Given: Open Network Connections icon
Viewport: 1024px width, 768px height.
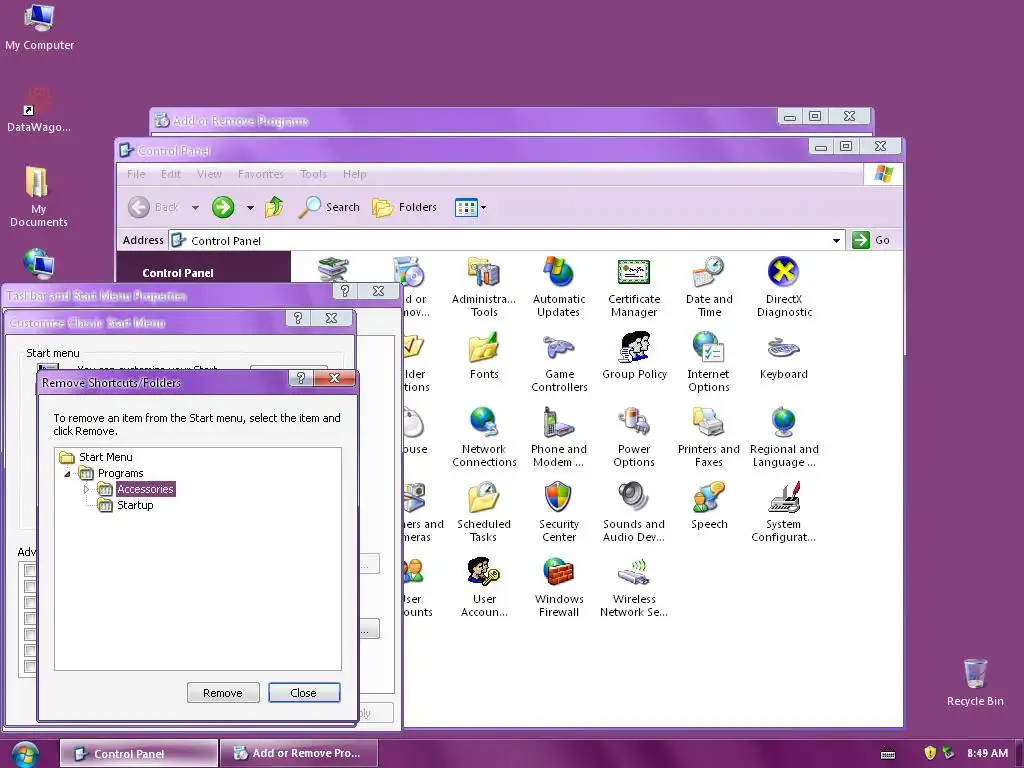Looking at the screenshot, I should [484, 438].
